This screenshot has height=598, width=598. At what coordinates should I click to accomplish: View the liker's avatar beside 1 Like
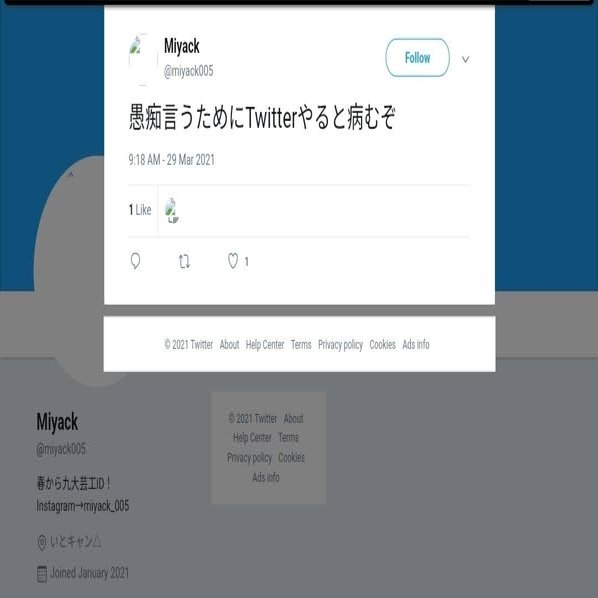click(171, 210)
